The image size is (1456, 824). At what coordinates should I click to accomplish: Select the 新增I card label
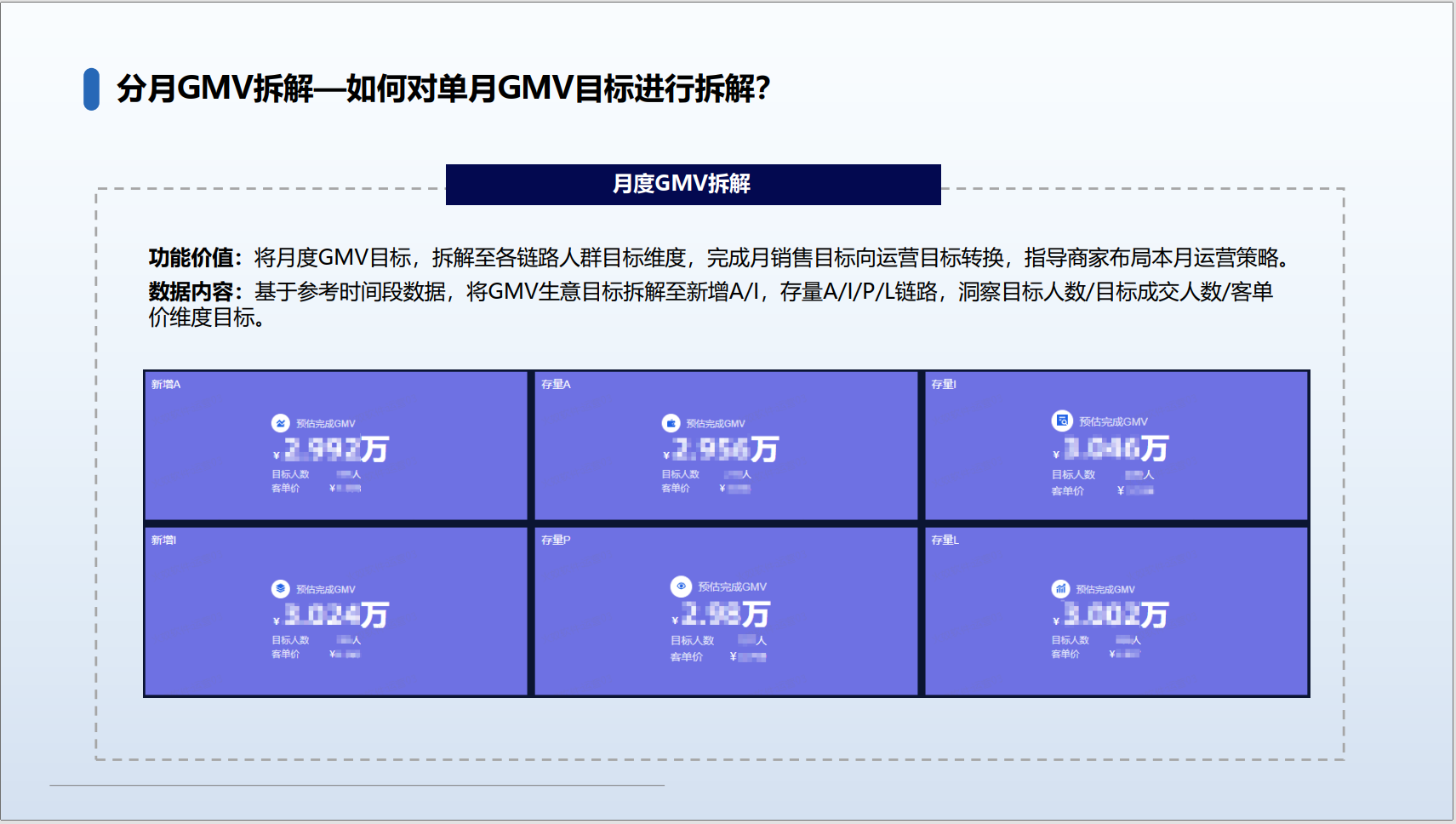[x=163, y=541]
